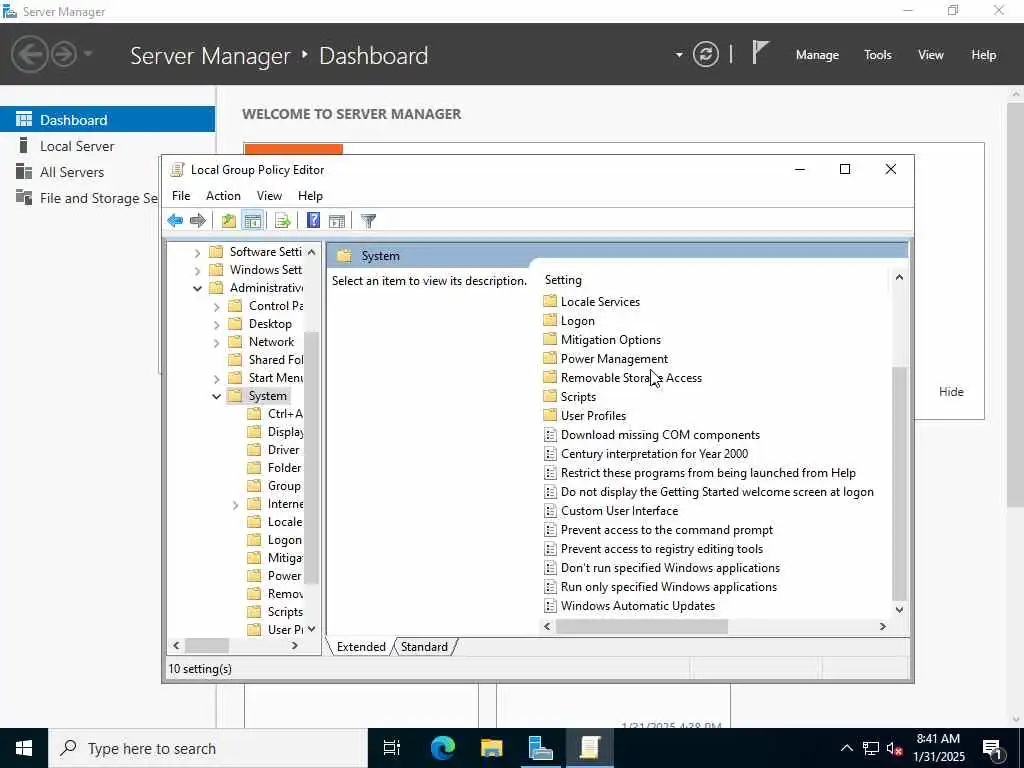
Task: Open Server Manager notifications flag
Action: coord(760,52)
